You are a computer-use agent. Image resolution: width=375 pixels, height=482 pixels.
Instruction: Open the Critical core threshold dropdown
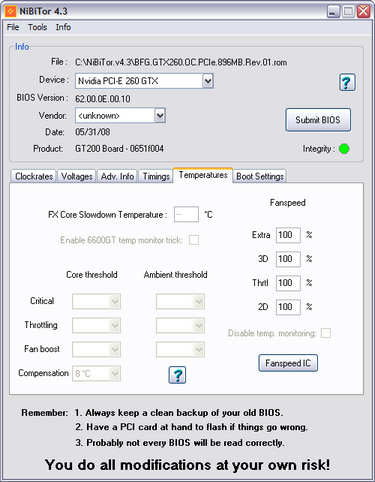(x=96, y=301)
